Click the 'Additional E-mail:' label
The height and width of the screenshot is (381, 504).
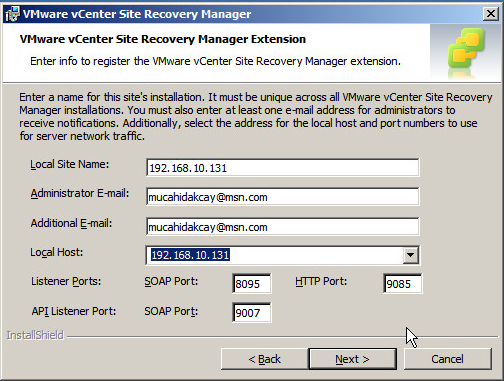point(71,223)
